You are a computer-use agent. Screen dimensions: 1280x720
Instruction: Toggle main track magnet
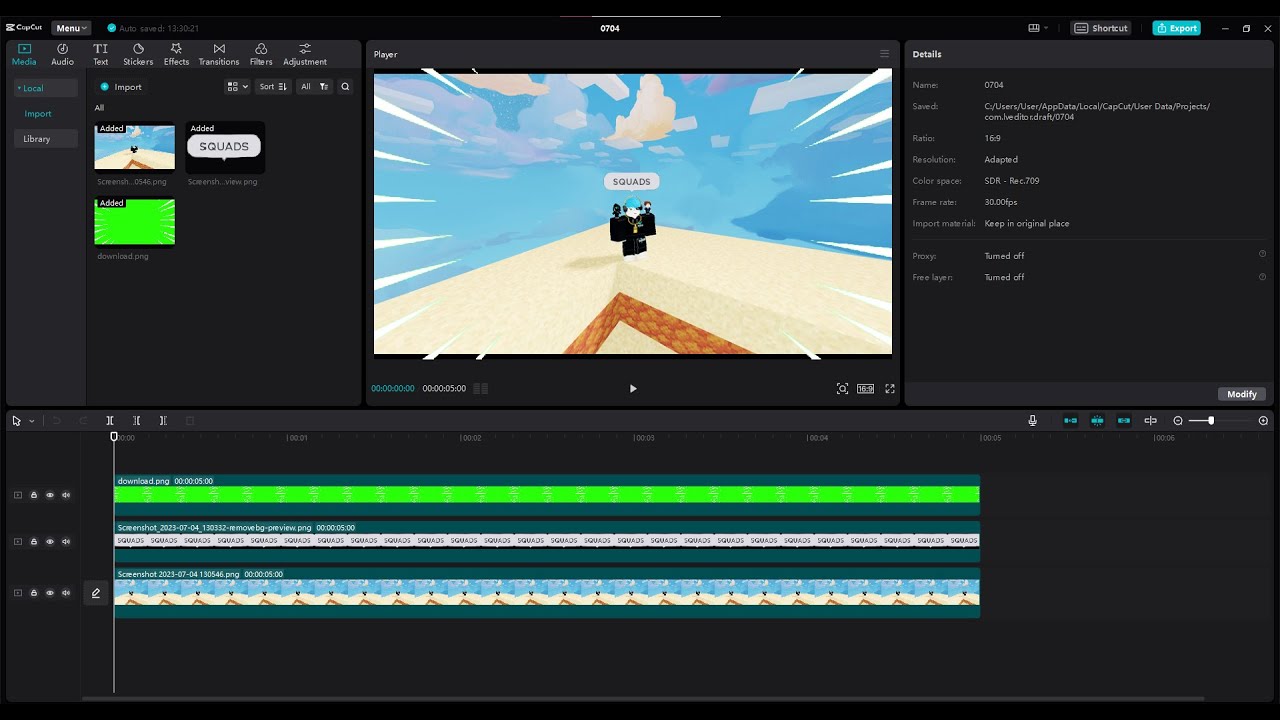(1071, 421)
